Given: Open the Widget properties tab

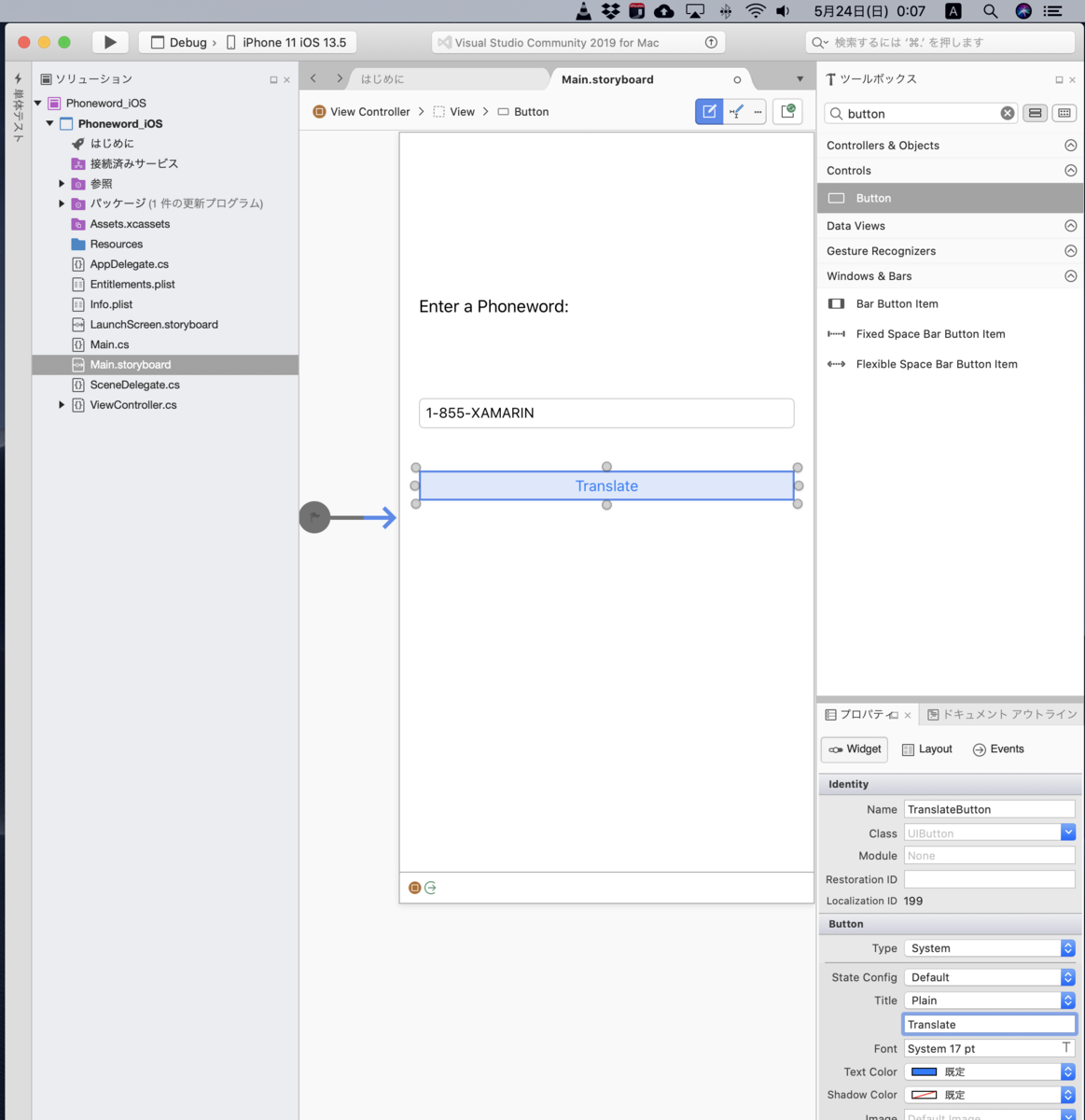Looking at the screenshot, I should tap(855, 749).
